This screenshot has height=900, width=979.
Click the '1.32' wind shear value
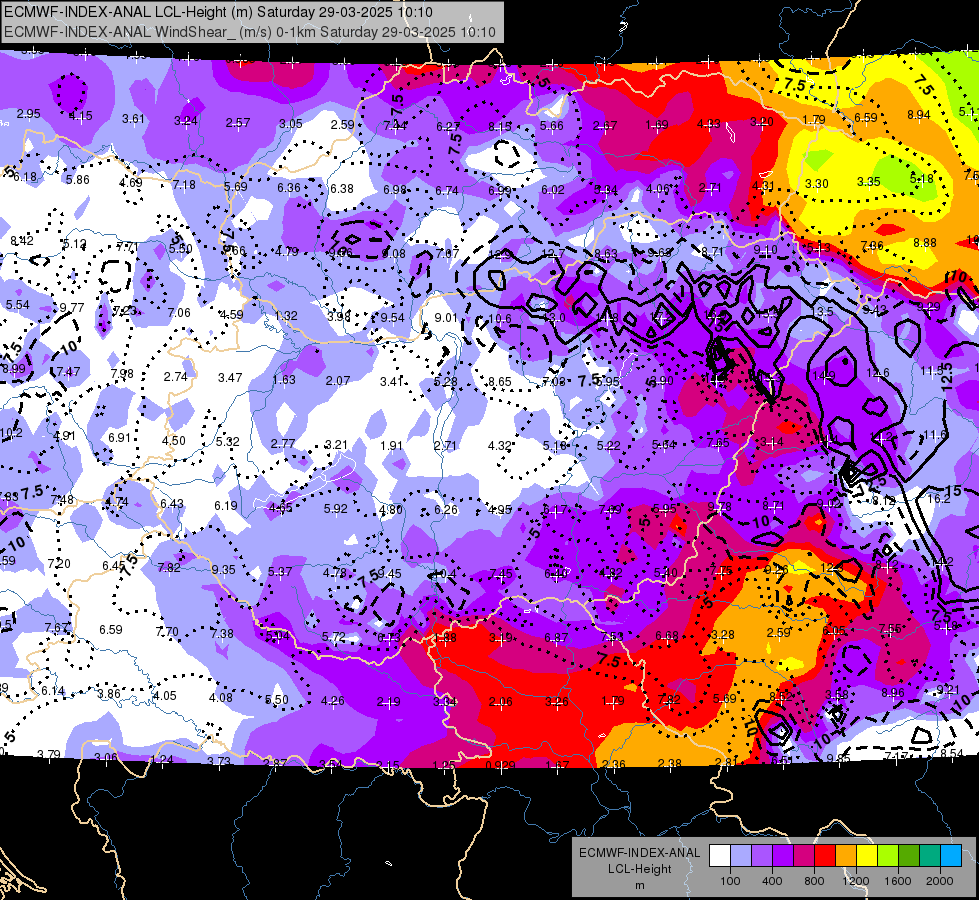point(286,315)
